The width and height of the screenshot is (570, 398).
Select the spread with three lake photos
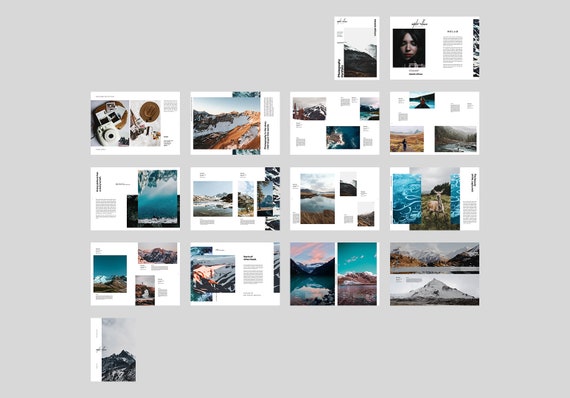235,199
